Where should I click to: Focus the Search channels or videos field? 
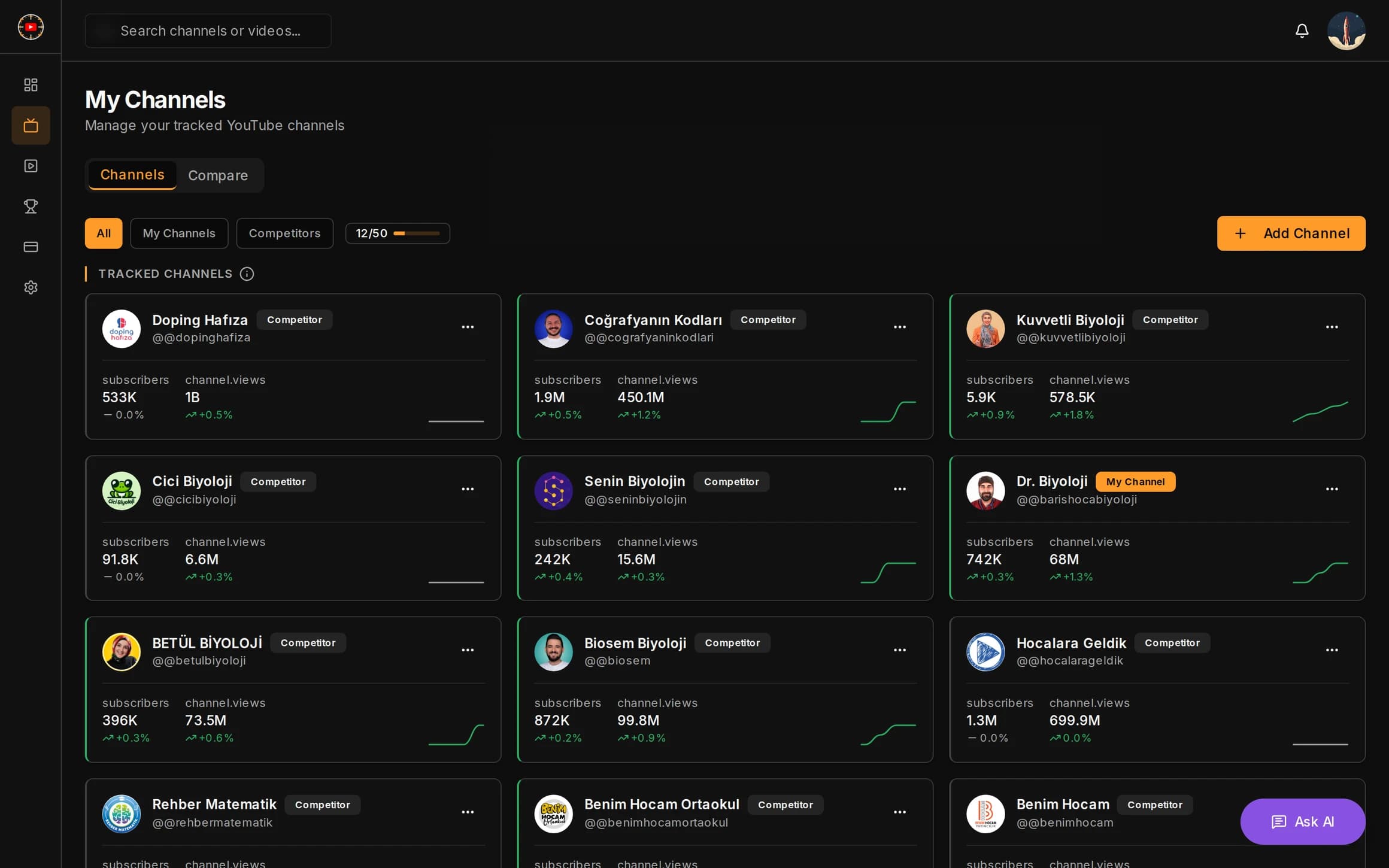coord(208,31)
